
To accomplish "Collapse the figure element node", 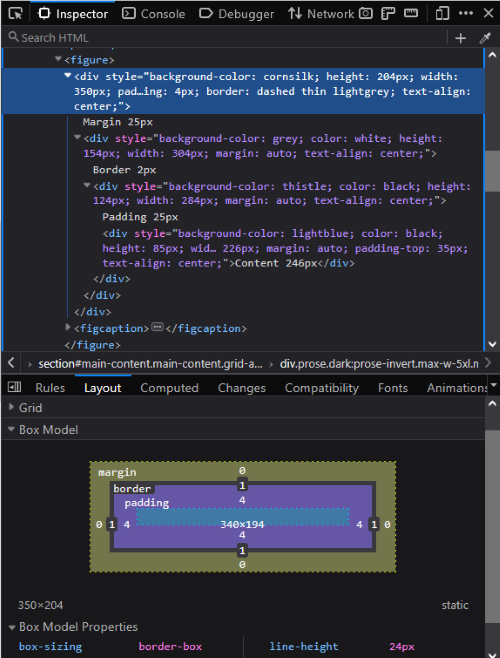I will (58, 59).
